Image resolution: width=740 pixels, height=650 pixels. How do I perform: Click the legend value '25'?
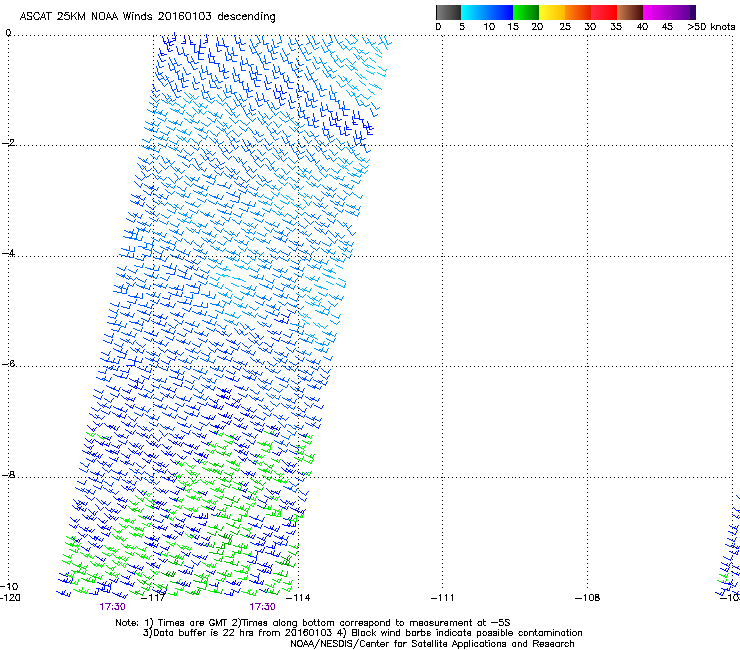pos(565,27)
